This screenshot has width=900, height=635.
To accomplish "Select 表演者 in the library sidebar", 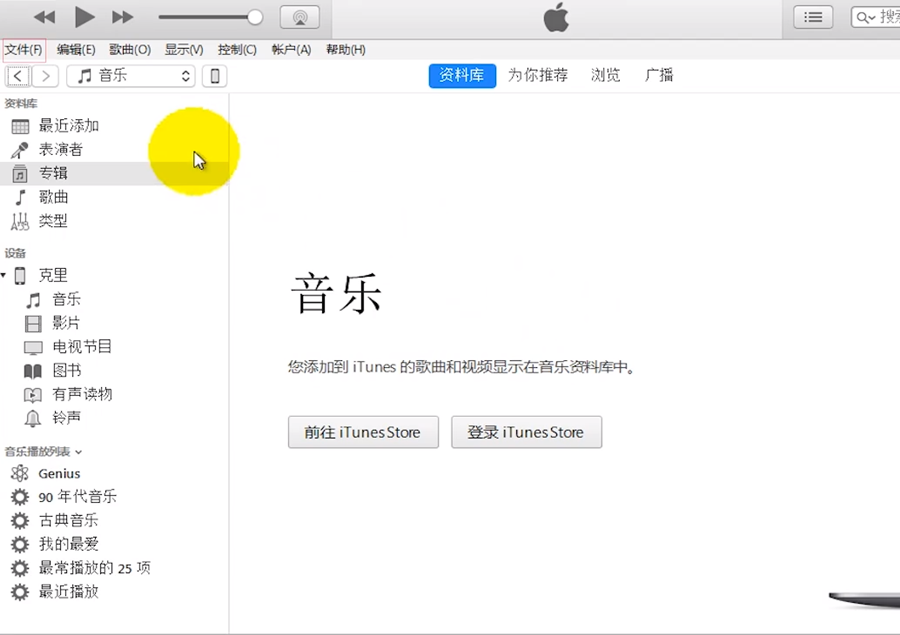I will 114,150.
